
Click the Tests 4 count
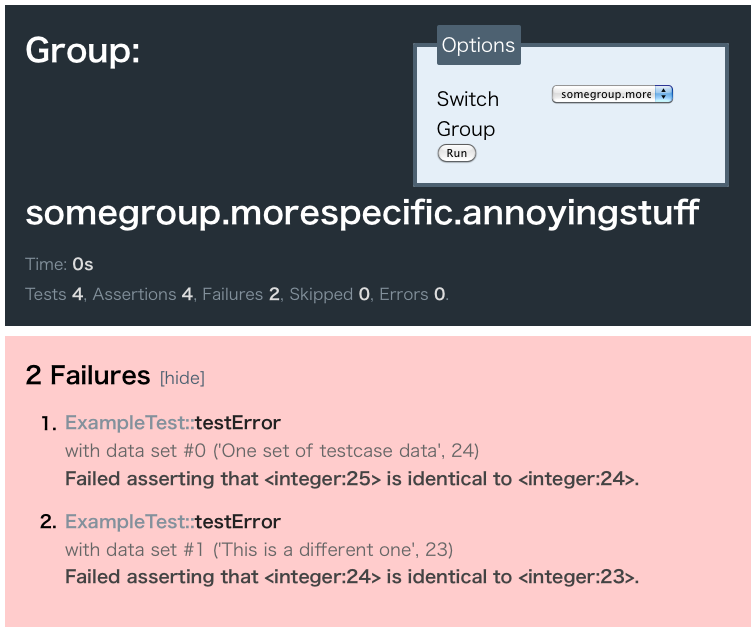(54, 294)
